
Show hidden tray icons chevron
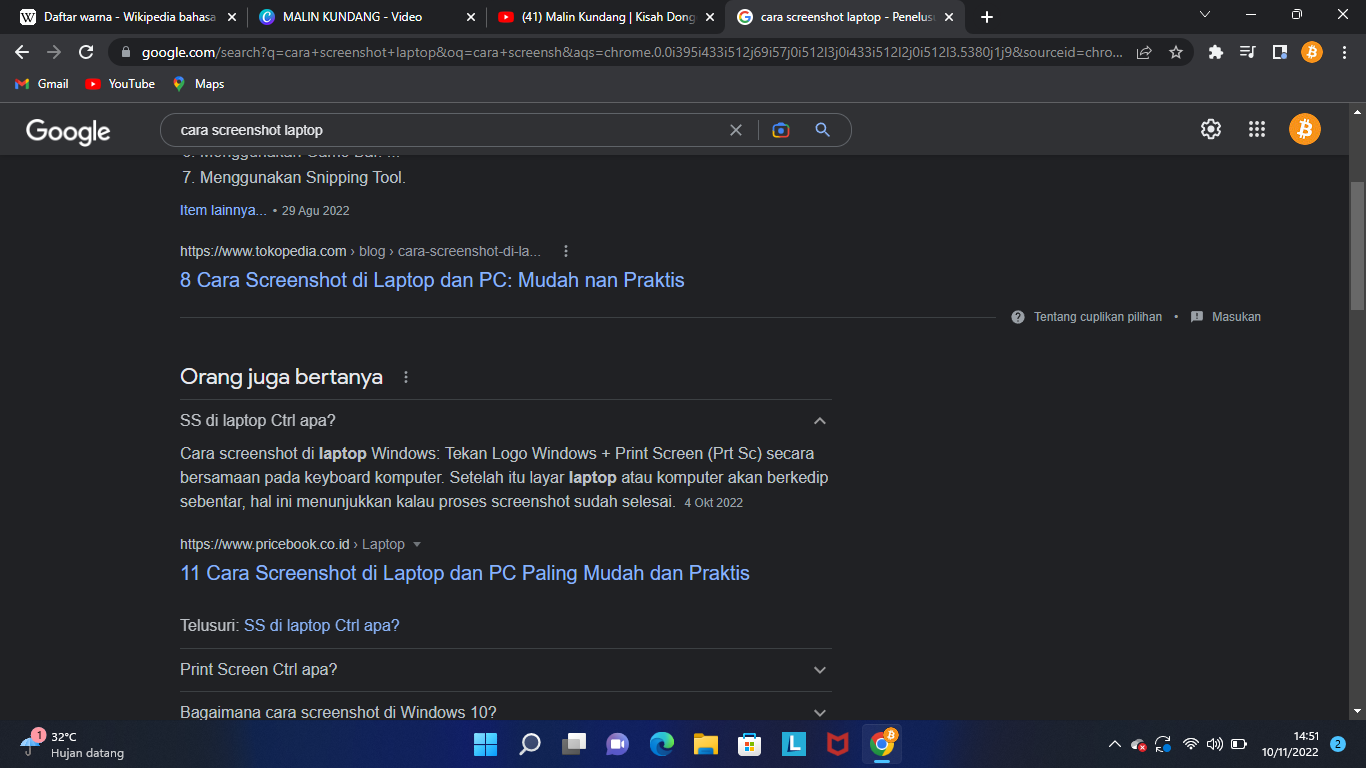(x=1115, y=744)
